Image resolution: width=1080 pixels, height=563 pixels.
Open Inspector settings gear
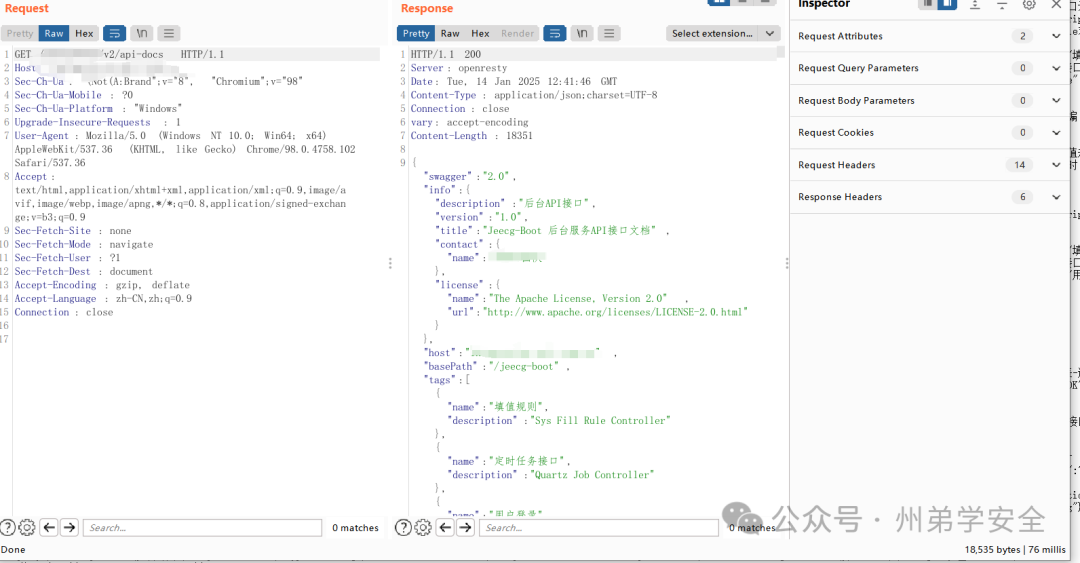pyautogui.click(x=1029, y=4)
